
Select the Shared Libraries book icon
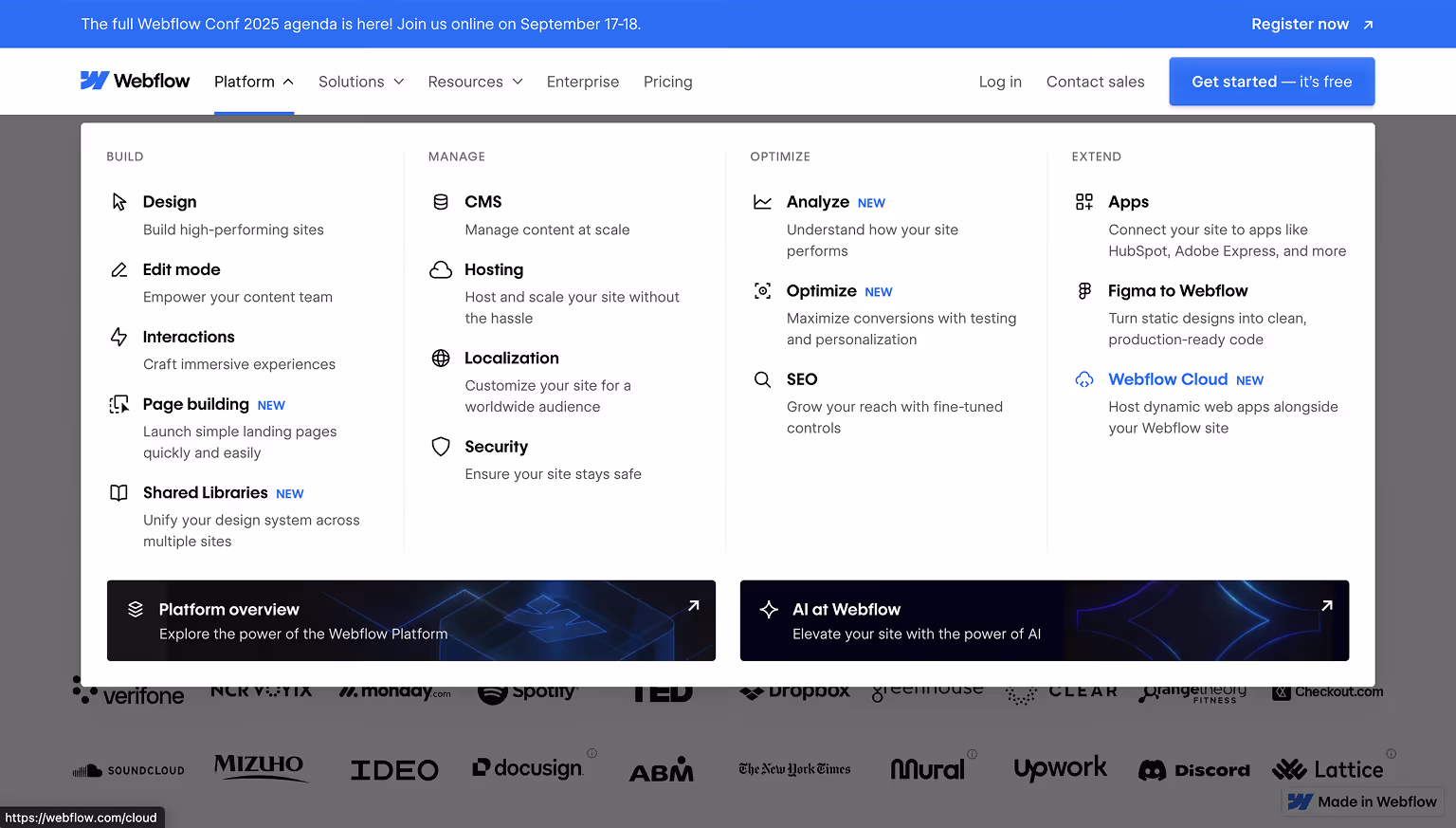[118, 492]
